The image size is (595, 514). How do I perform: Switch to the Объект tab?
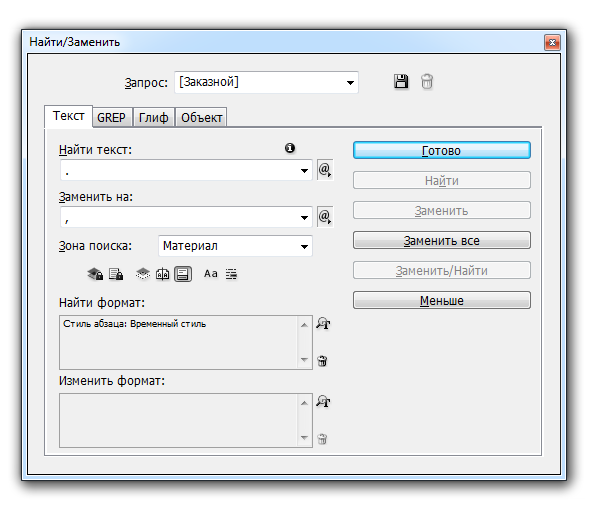(x=201, y=118)
